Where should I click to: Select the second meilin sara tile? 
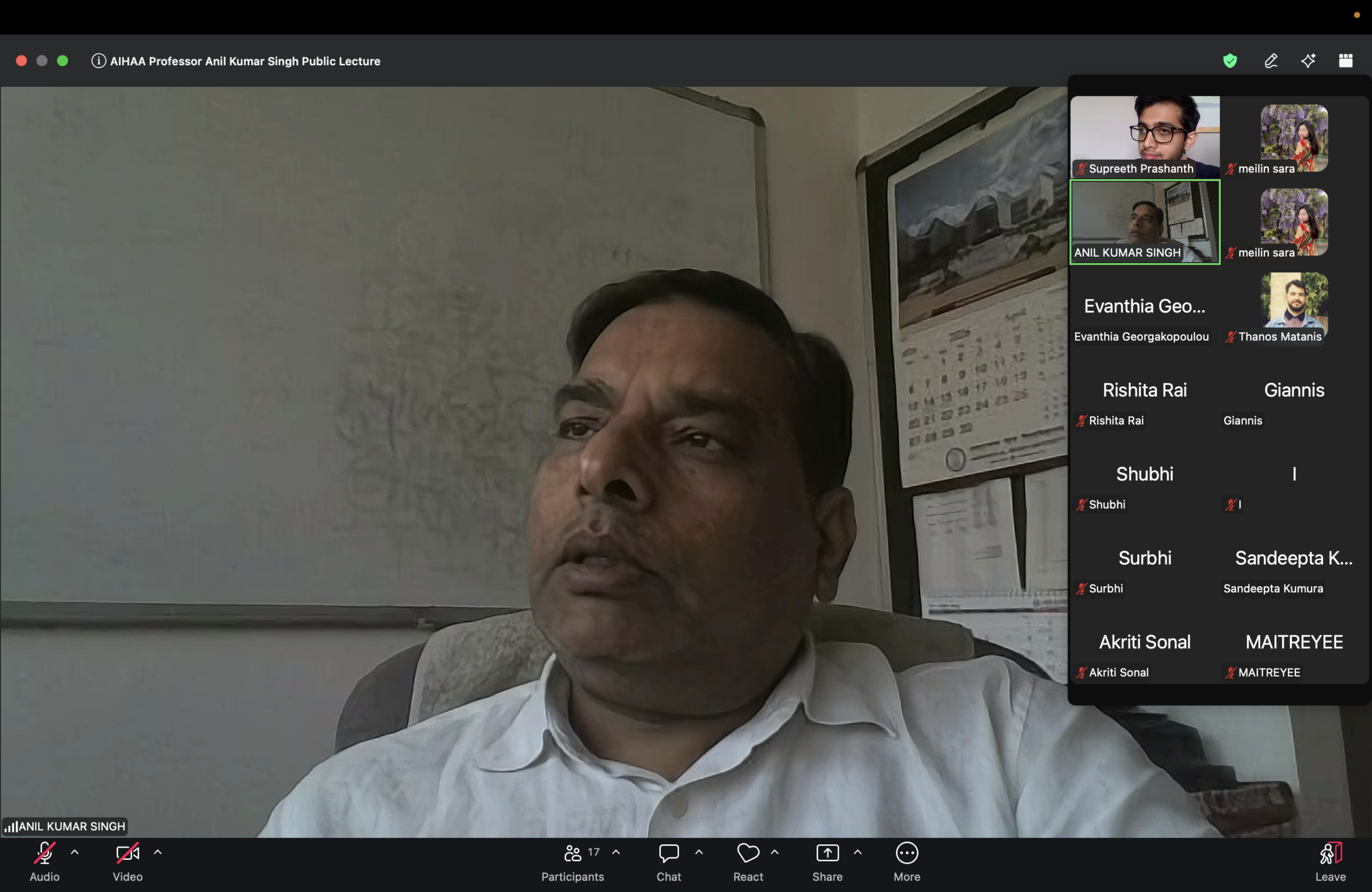1294,222
